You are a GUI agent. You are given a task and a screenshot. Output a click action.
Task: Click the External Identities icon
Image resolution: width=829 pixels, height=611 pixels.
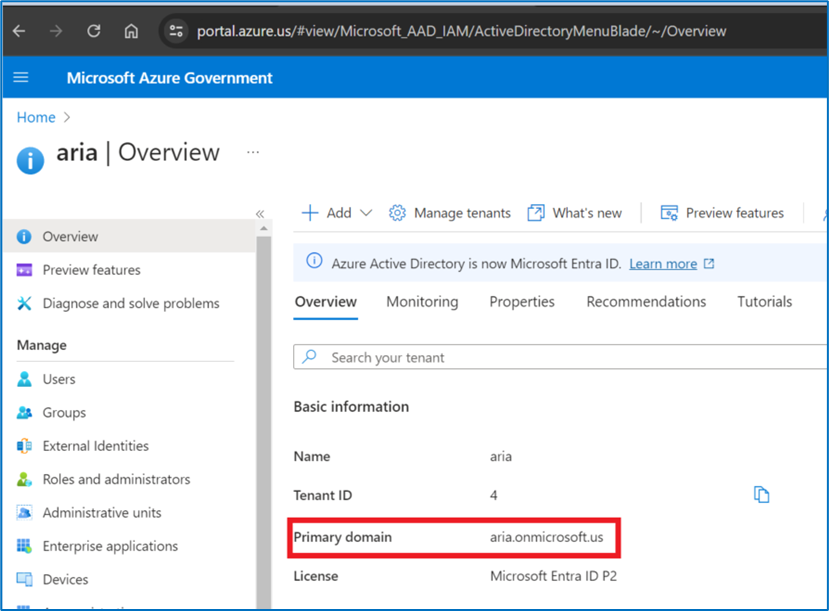pyautogui.click(x=24, y=446)
